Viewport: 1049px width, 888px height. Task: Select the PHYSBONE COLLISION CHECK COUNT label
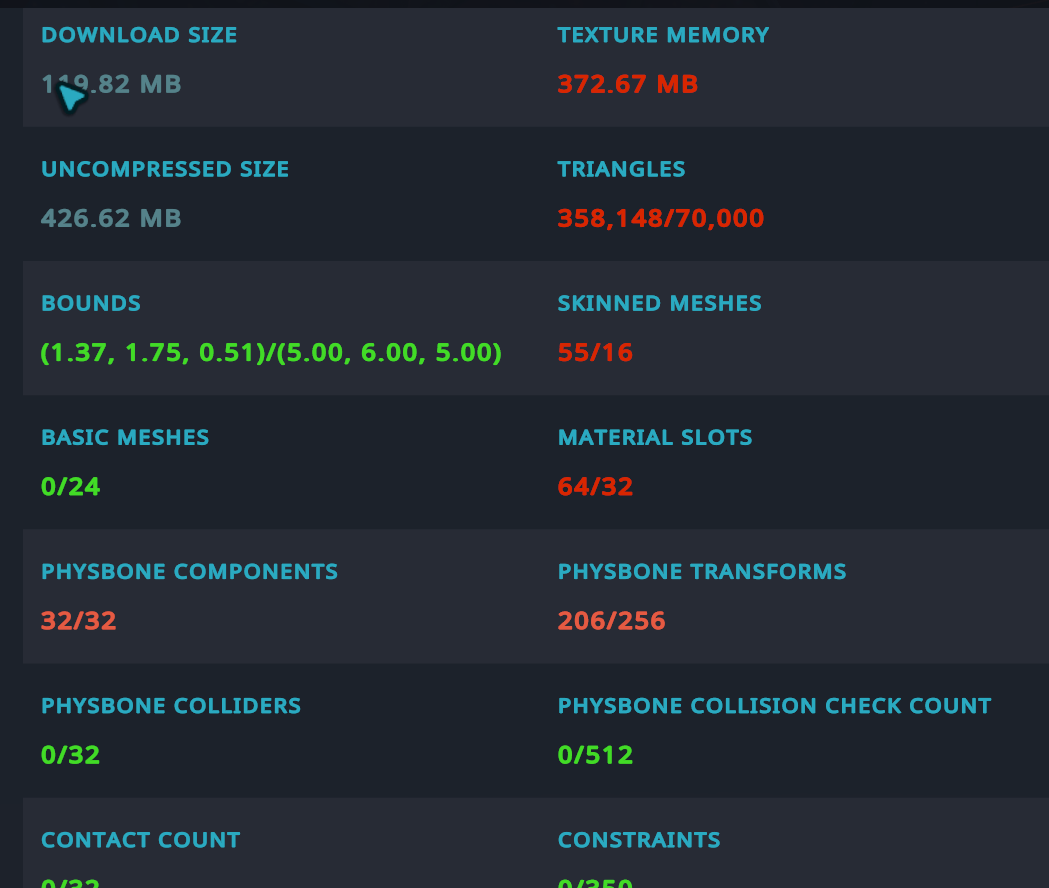[775, 706]
